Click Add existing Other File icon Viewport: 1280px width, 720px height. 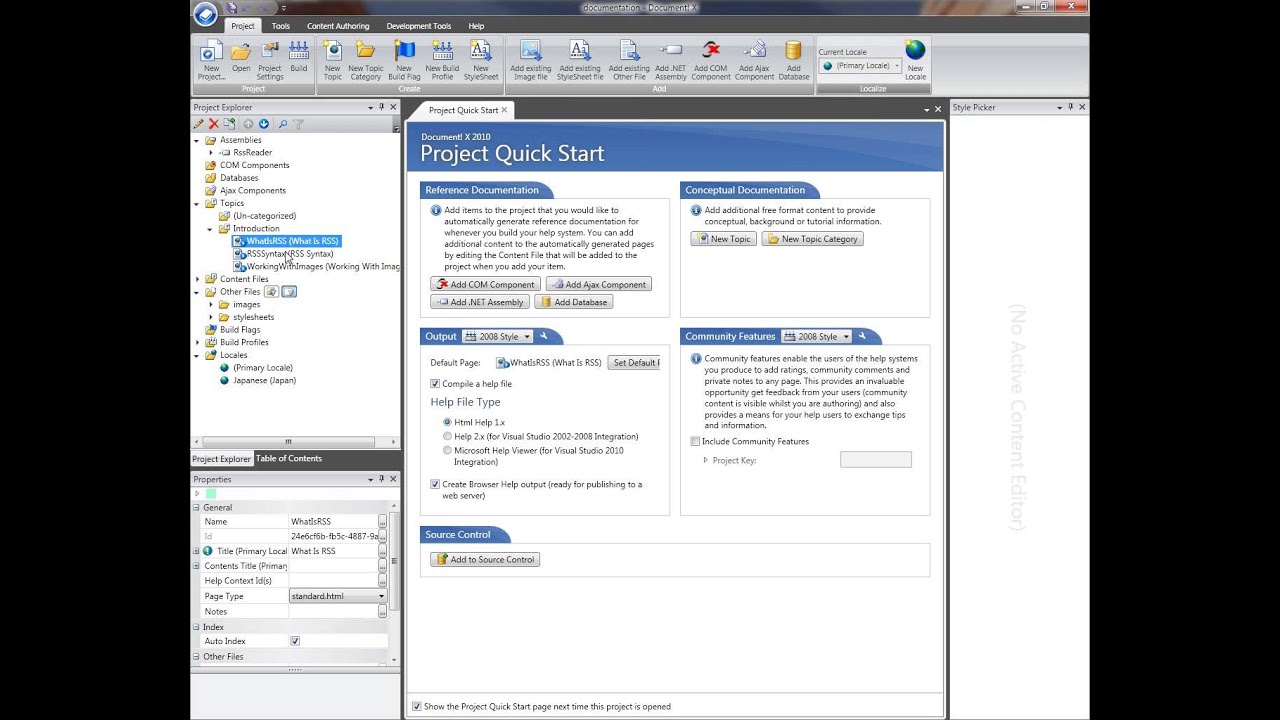tap(629, 60)
